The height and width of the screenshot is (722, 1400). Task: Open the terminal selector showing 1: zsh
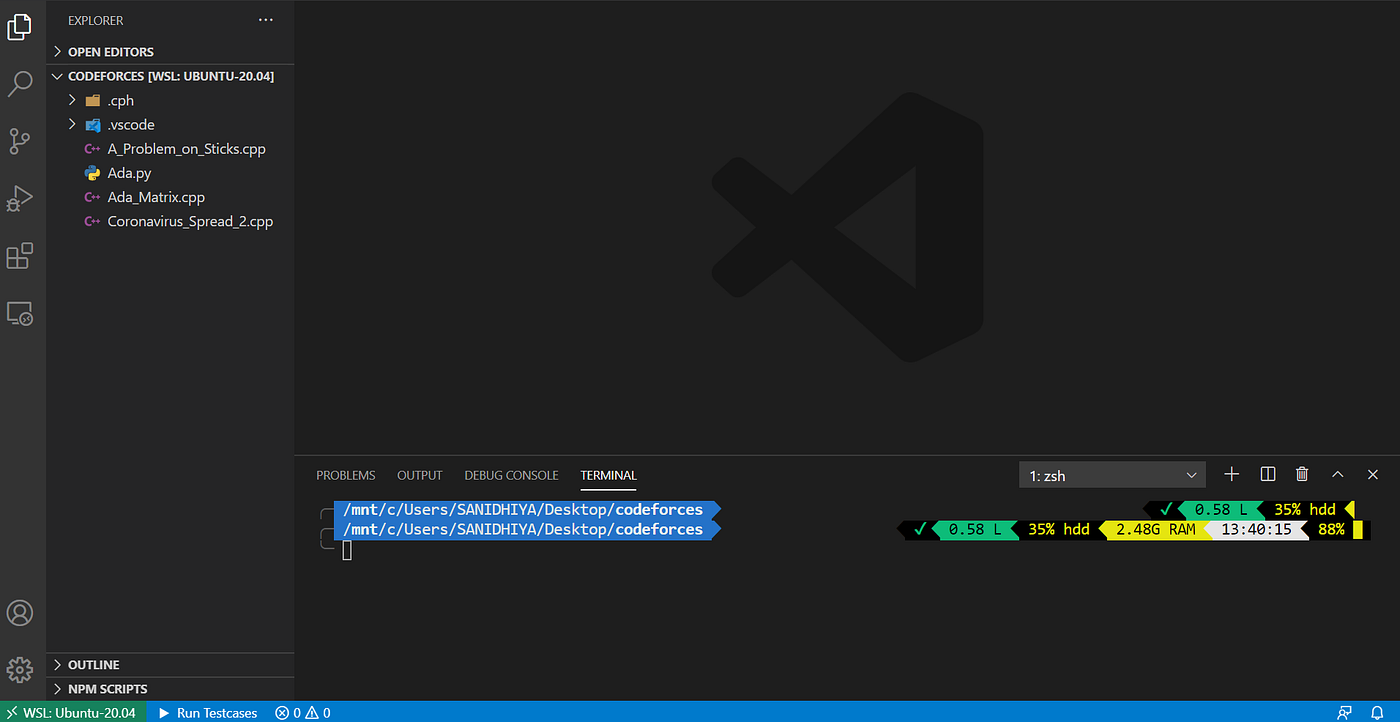[1112, 474]
